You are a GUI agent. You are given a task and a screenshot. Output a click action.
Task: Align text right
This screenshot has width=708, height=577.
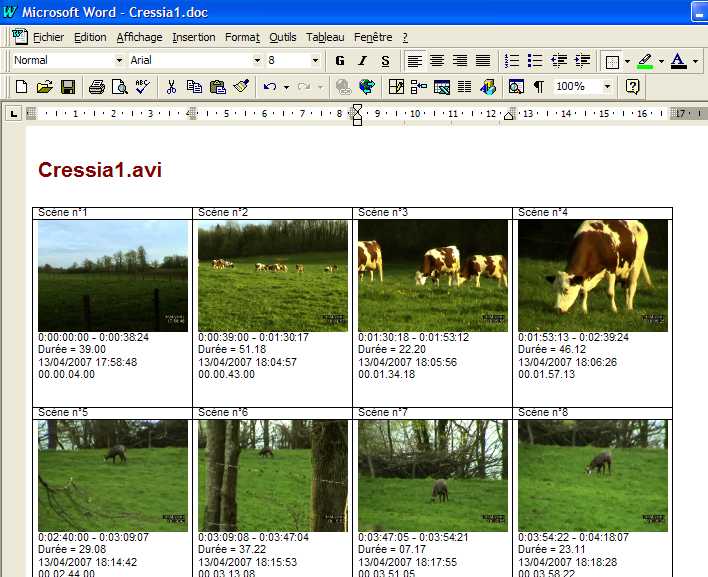tap(460, 60)
